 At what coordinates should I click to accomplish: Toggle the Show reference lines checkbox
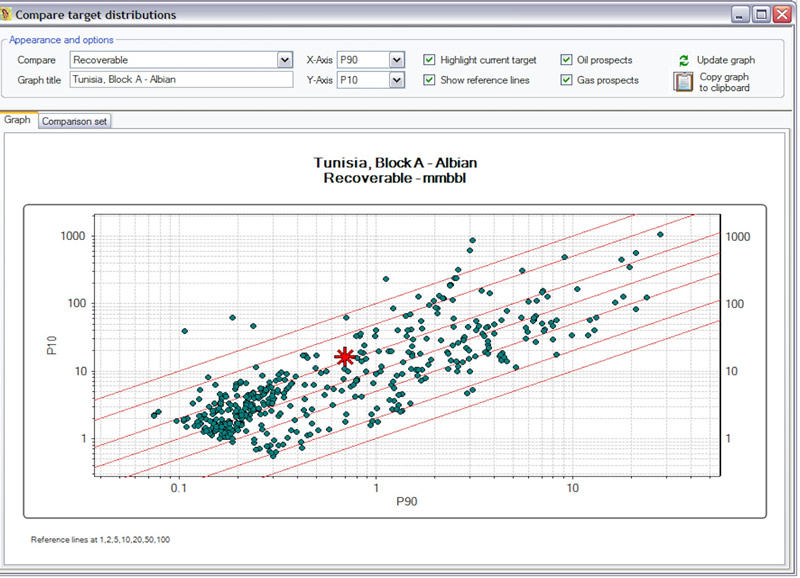pyautogui.click(x=429, y=80)
